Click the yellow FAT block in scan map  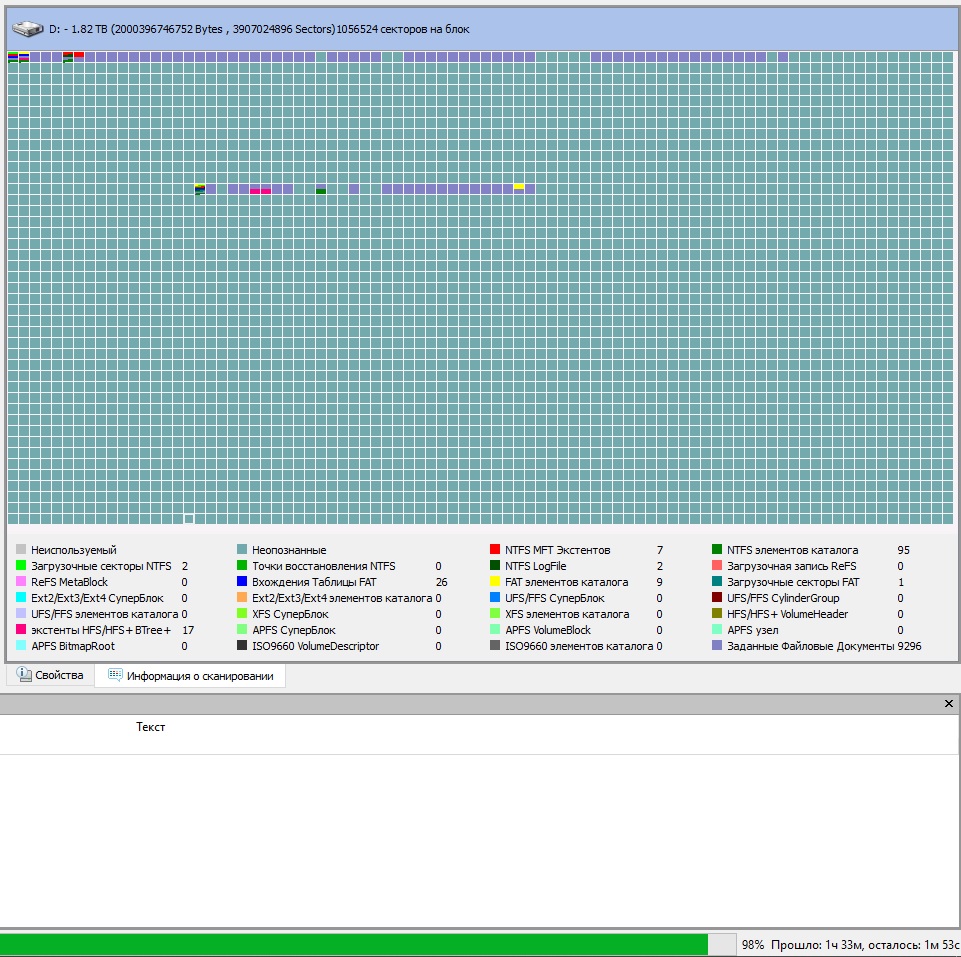(x=519, y=187)
